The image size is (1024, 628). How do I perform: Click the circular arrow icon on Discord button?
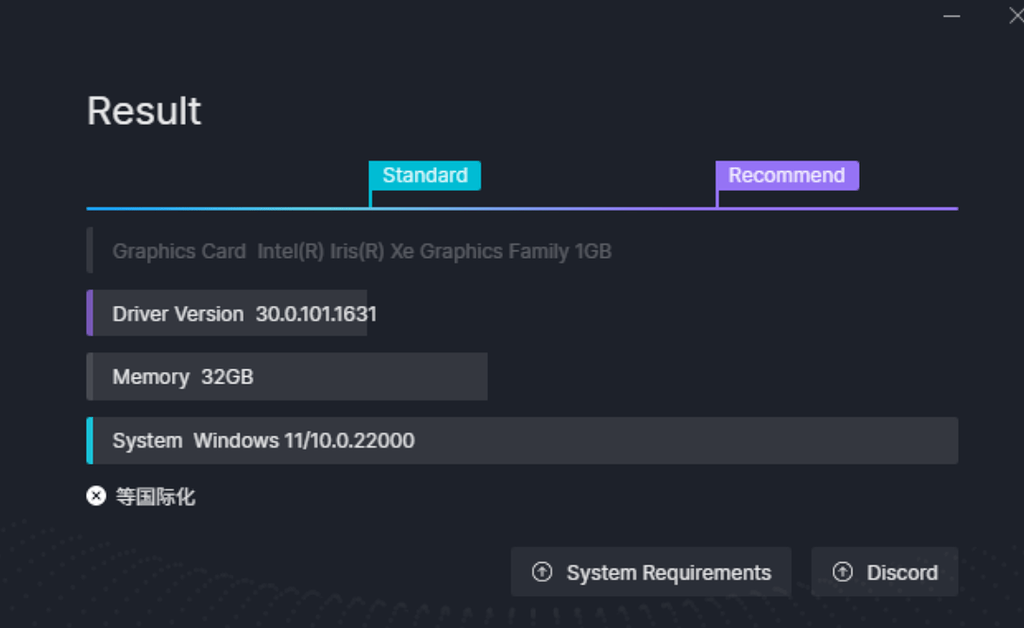(x=841, y=572)
